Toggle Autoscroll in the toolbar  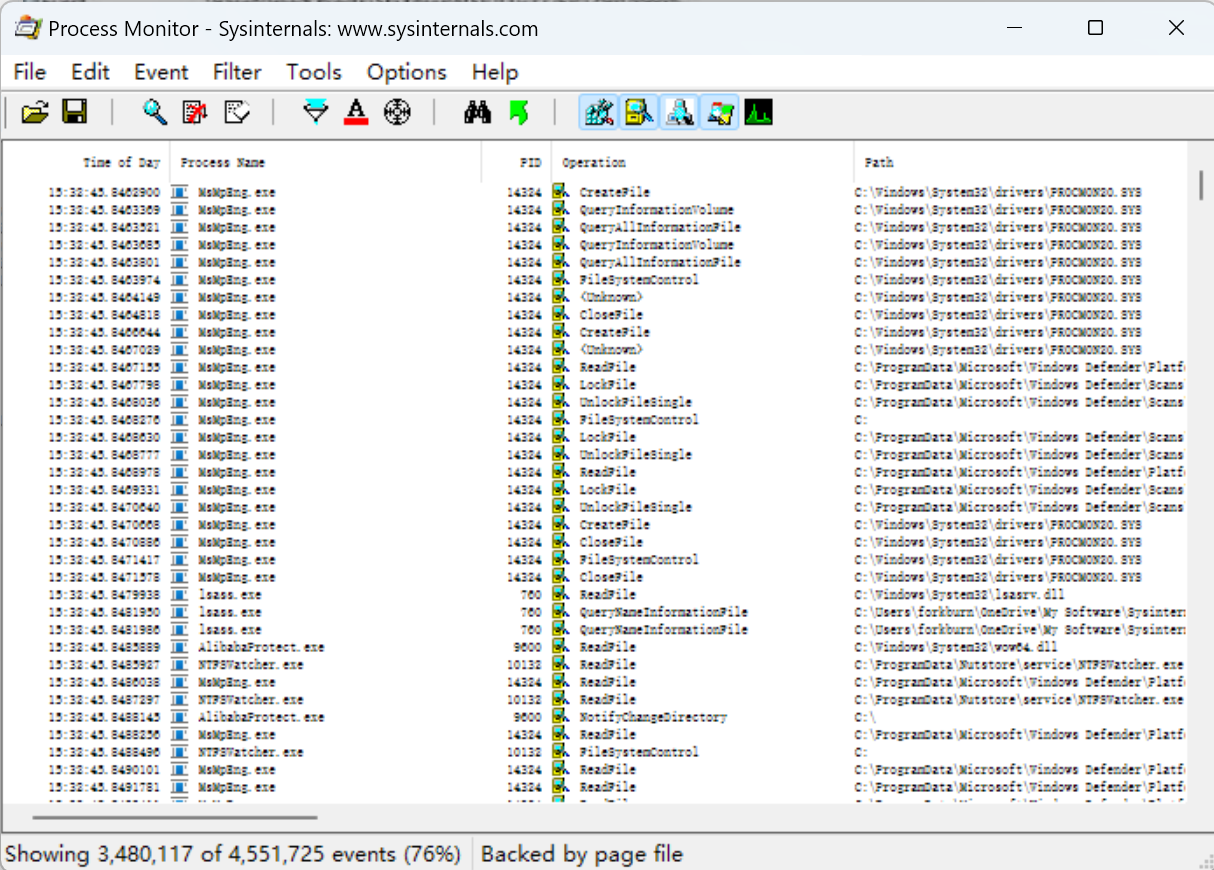(x=195, y=112)
